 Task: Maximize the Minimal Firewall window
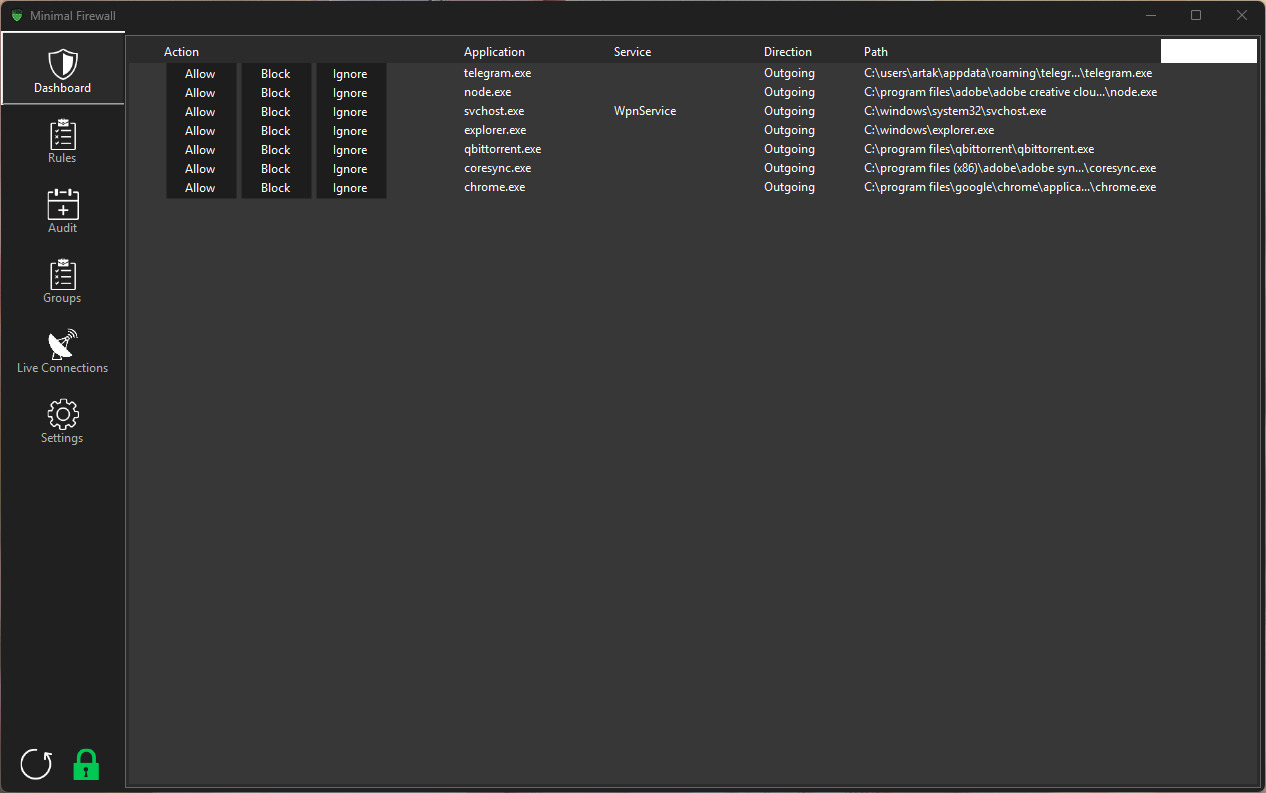(1196, 15)
